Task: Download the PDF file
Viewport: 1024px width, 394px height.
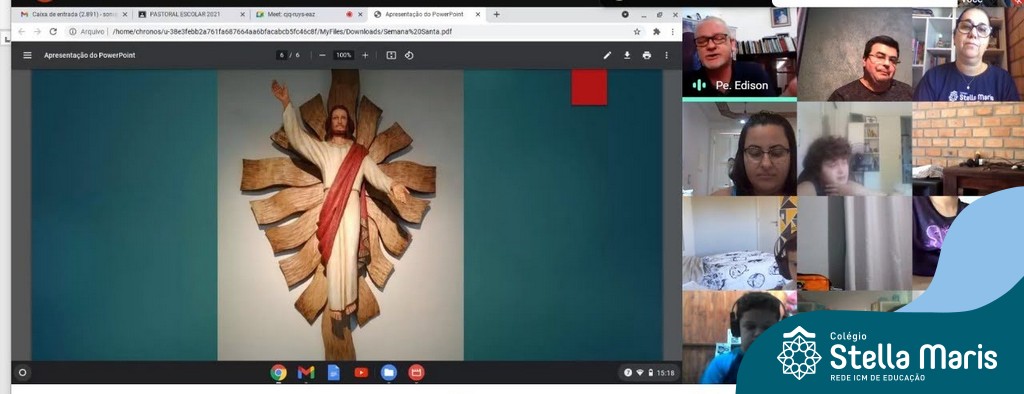Action: click(627, 56)
